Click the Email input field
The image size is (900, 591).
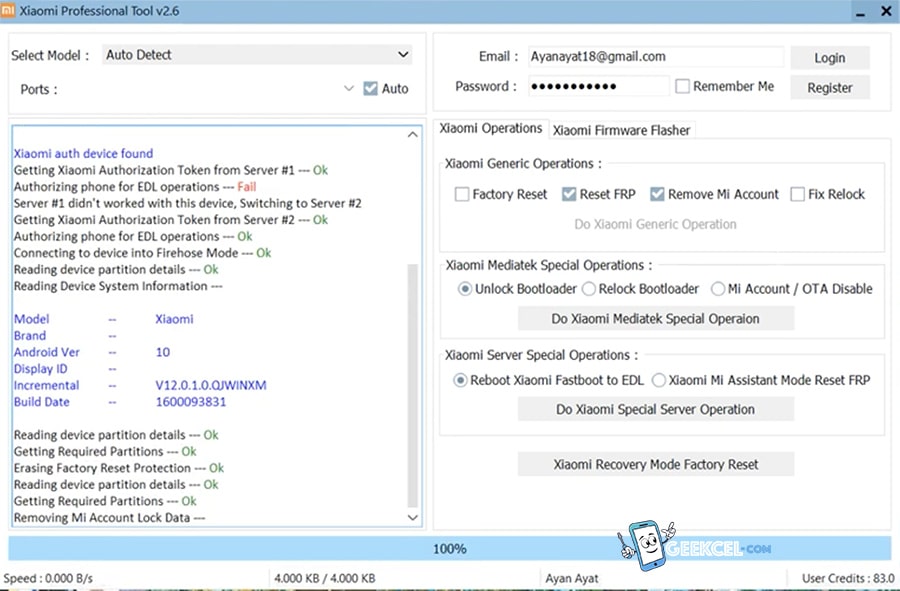point(655,56)
